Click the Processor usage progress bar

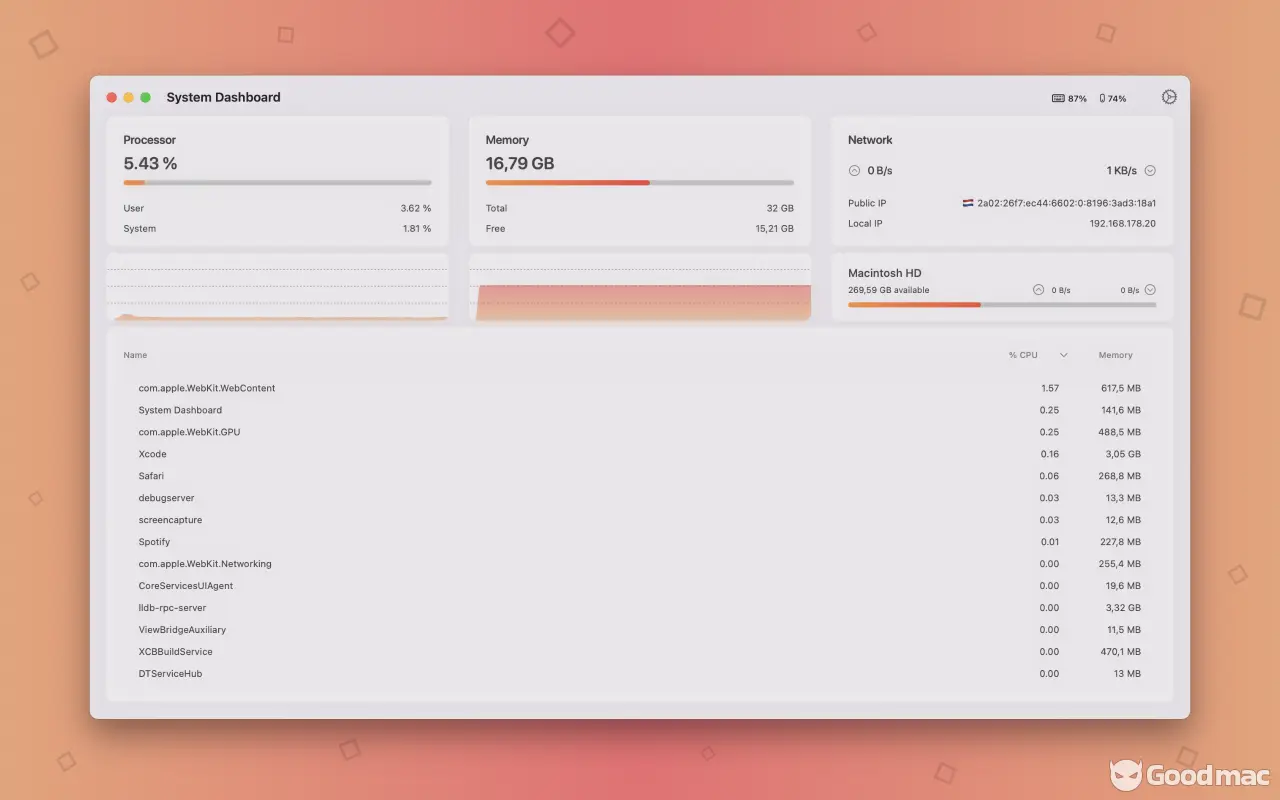pos(277,183)
